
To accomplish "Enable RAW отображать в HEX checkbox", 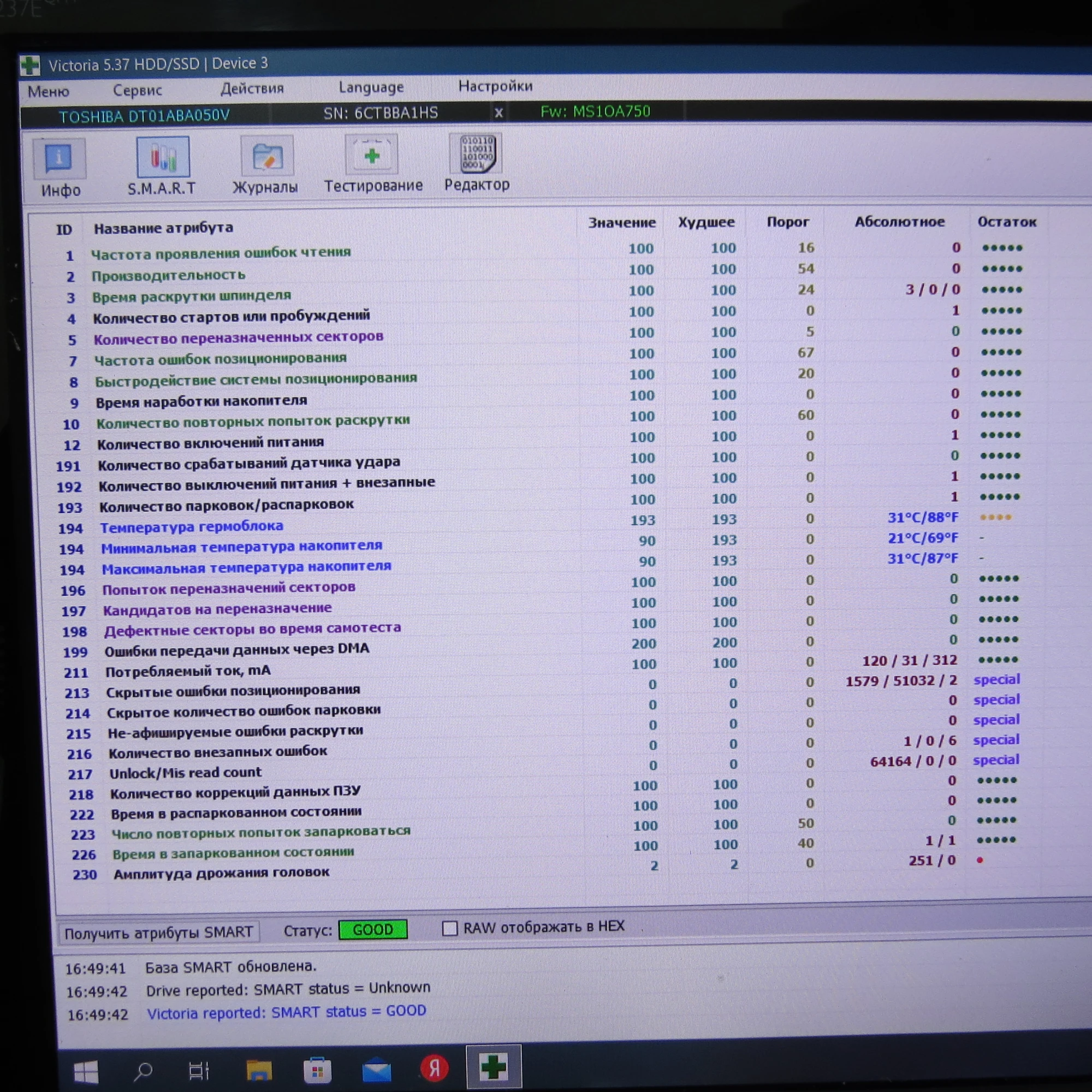I will (x=449, y=928).
